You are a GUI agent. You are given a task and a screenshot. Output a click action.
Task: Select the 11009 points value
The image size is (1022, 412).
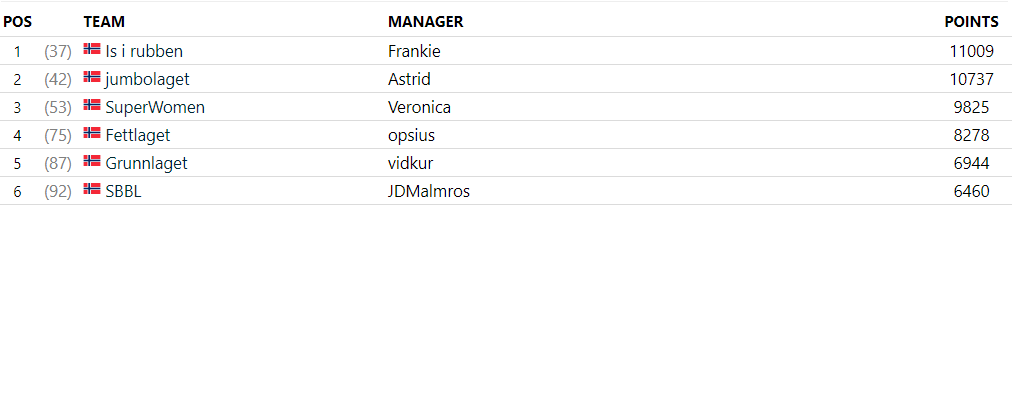[x=972, y=52]
